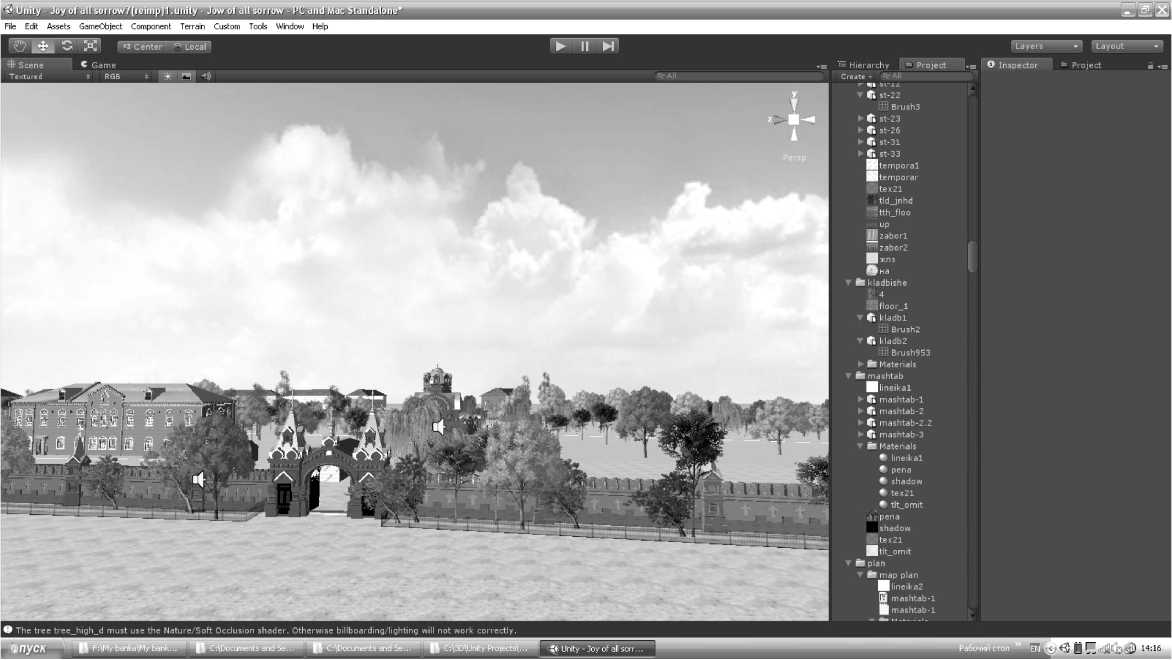
Task: Toggle the Local handle rotation button
Action: (190, 46)
